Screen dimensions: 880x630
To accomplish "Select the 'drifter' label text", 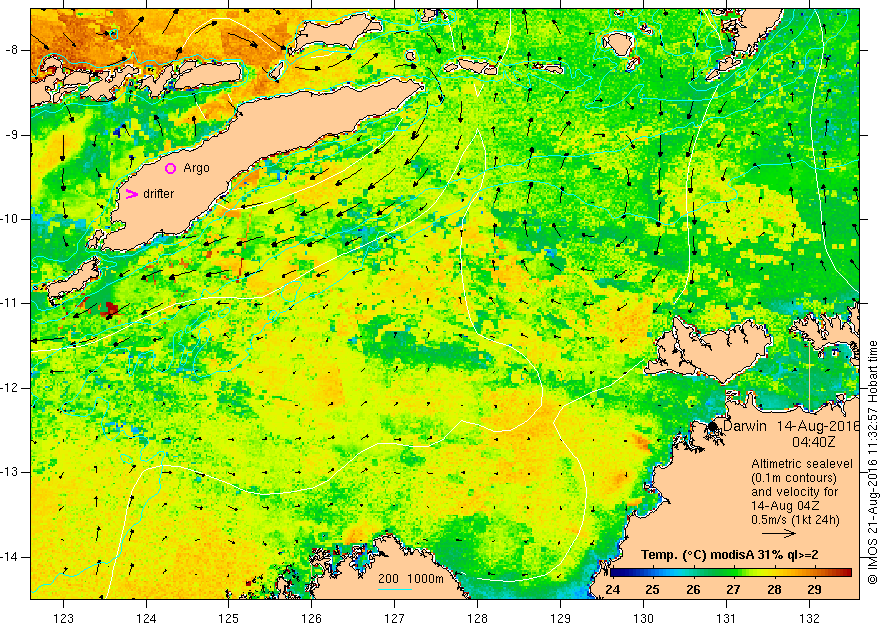I will [x=159, y=194].
